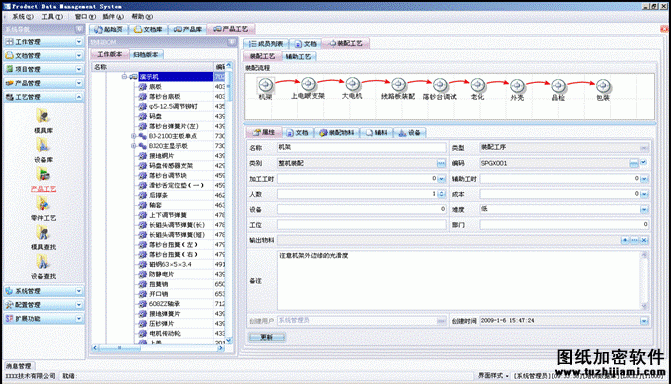The width and height of the screenshot is (671, 384).
Task: Open the 辅助工时 dropdown arrow
Action: pyautogui.click(x=644, y=179)
